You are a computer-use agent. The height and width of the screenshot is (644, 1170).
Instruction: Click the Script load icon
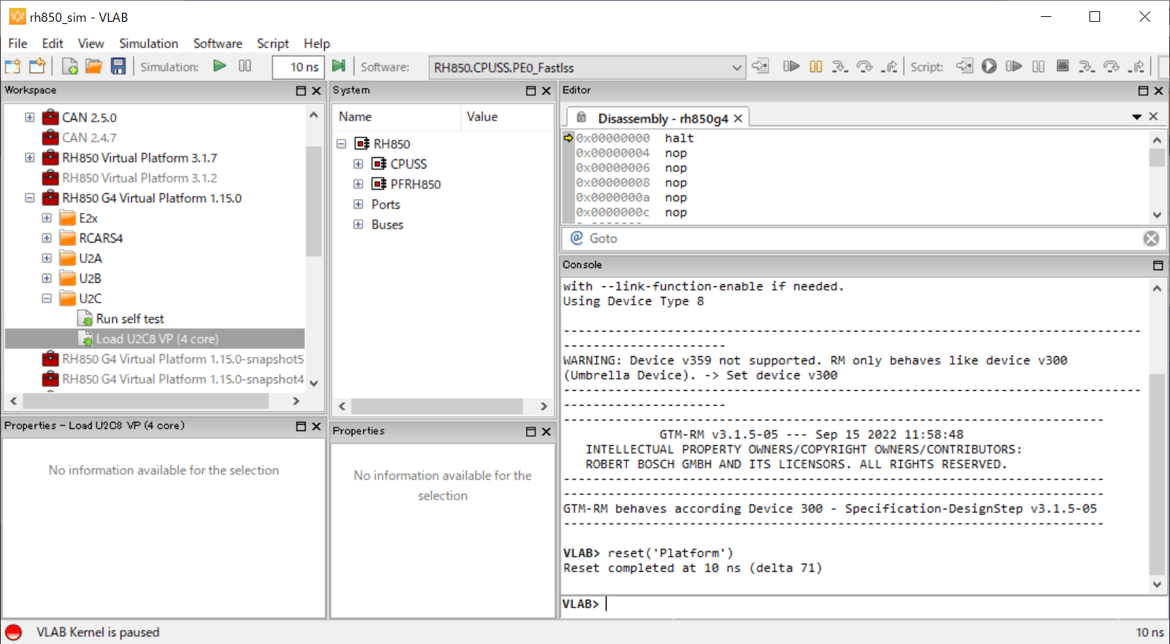click(964, 66)
